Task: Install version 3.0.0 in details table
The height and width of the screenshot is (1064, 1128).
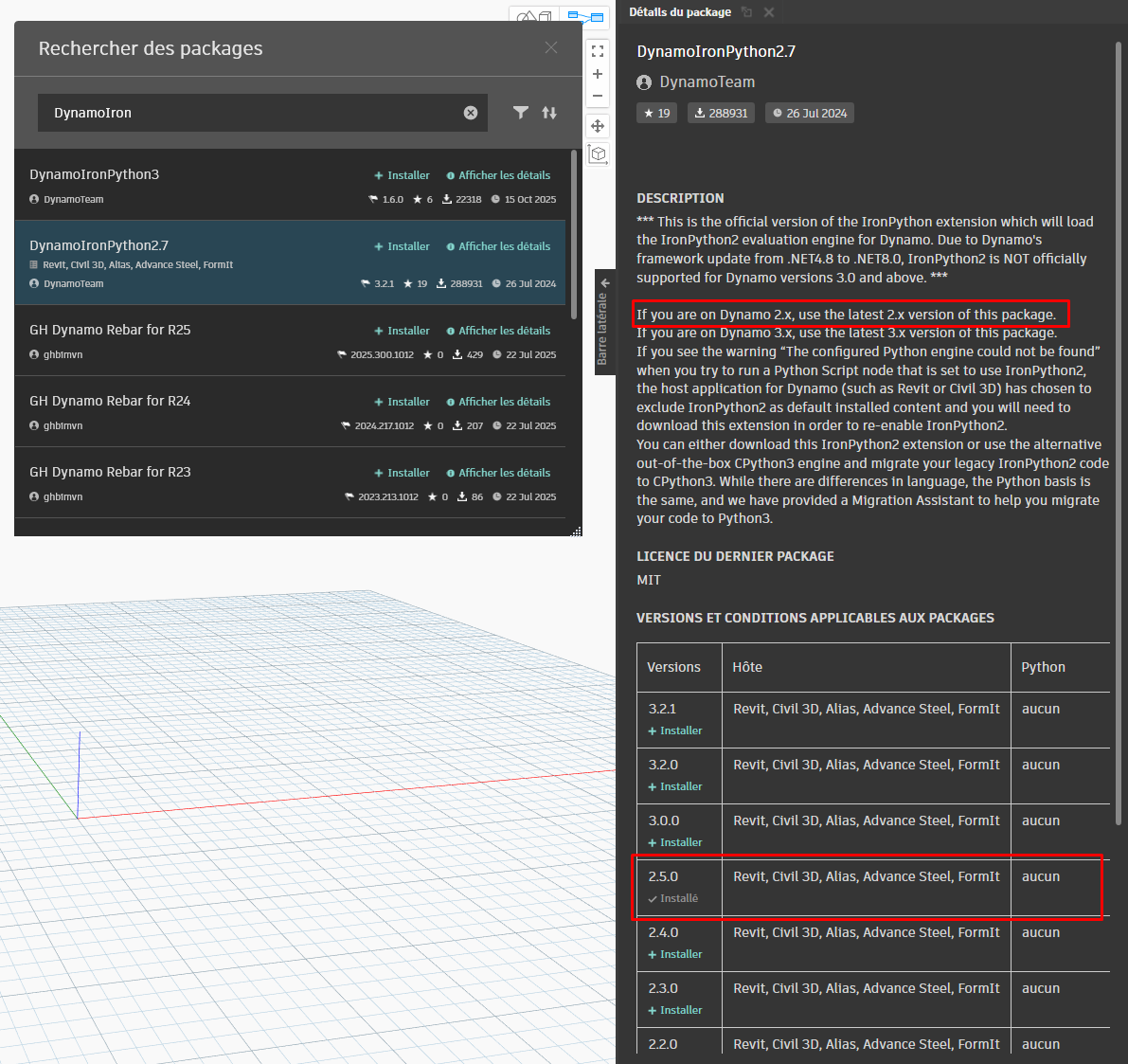Action: click(674, 842)
